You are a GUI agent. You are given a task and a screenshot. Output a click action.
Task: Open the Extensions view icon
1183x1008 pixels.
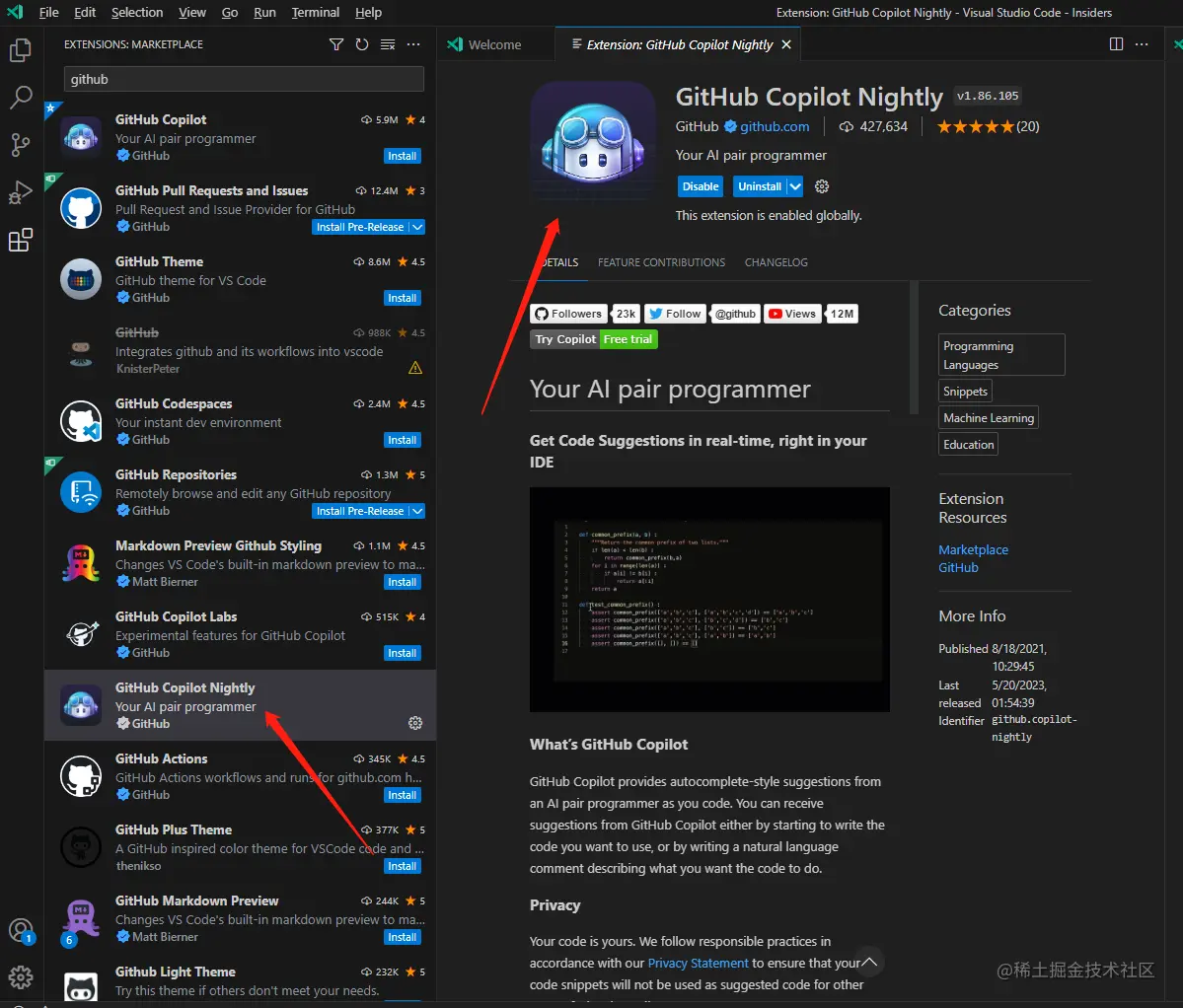pyautogui.click(x=21, y=241)
